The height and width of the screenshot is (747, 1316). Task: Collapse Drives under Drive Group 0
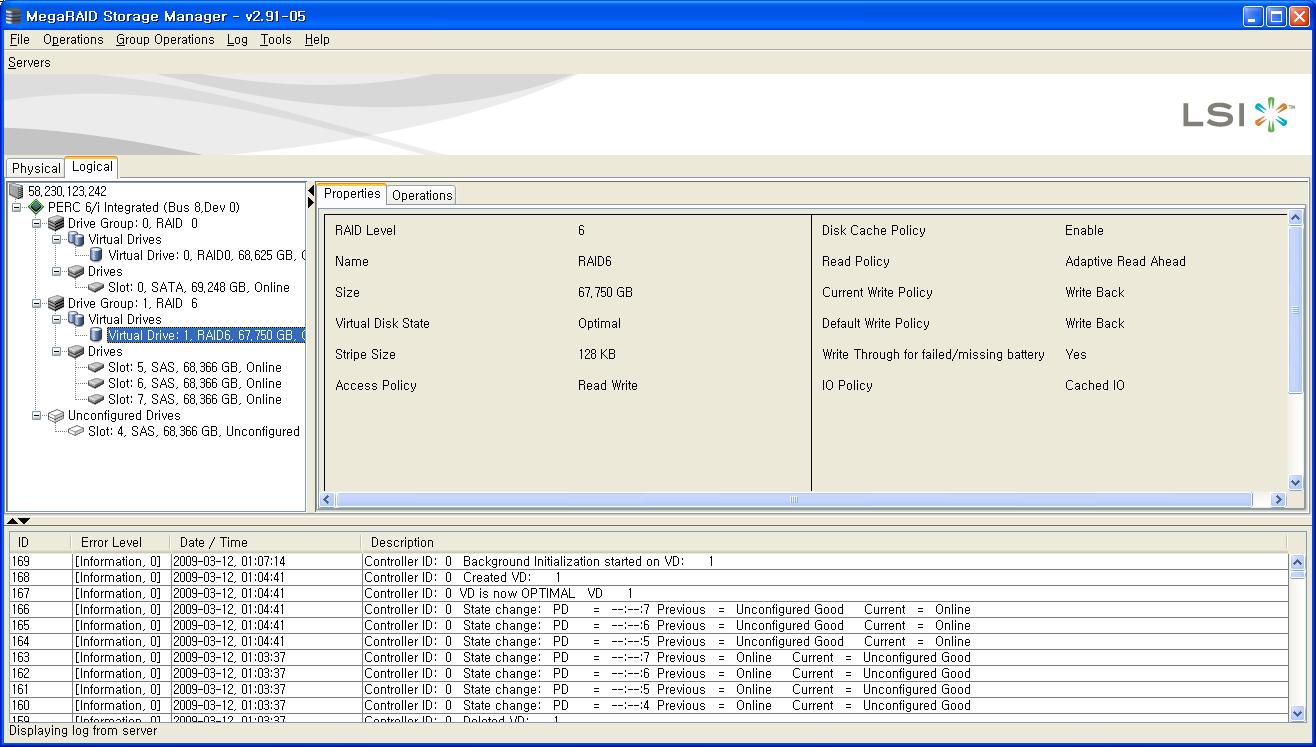tap(57, 271)
